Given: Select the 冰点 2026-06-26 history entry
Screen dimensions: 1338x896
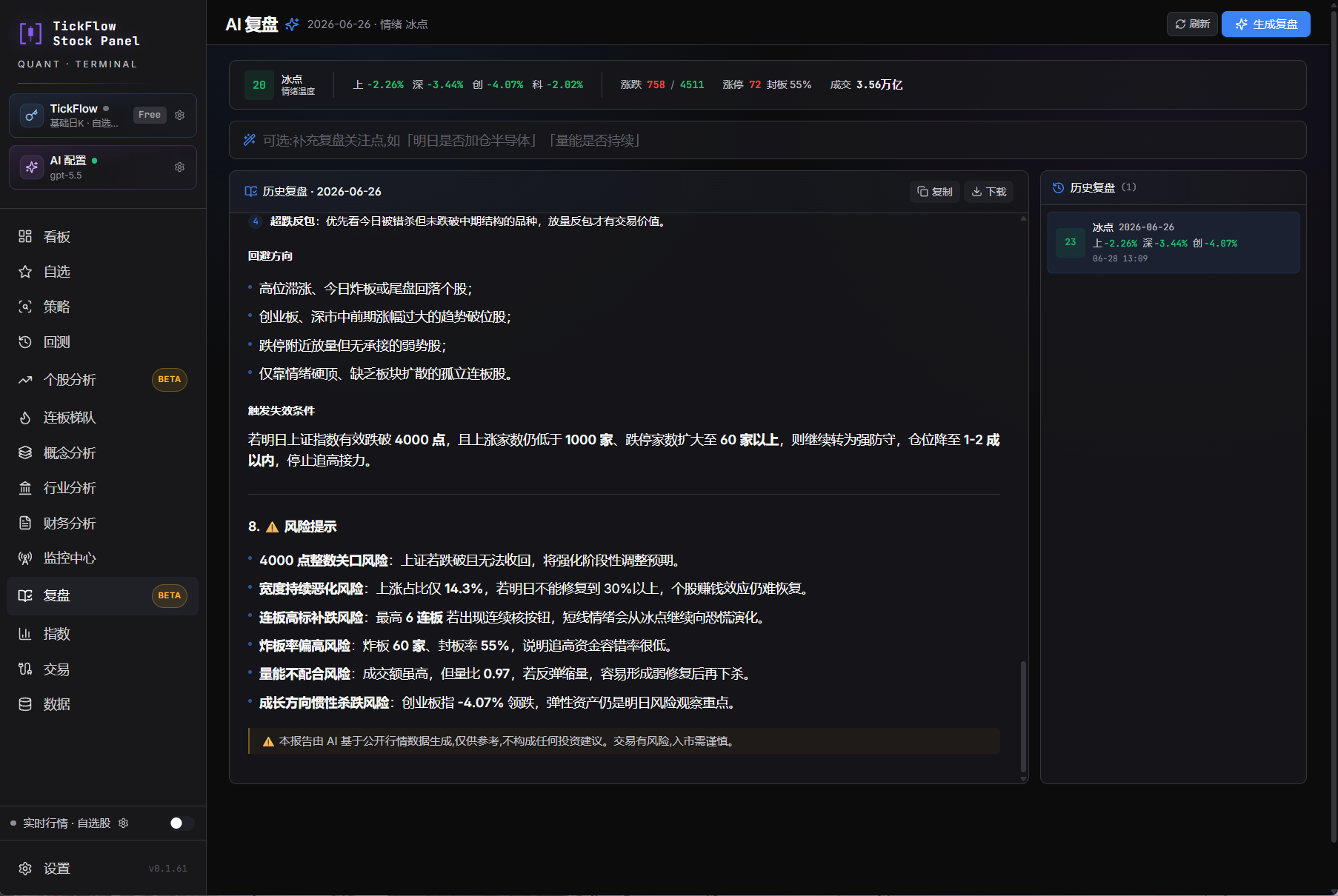Looking at the screenshot, I should (x=1174, y=243).
